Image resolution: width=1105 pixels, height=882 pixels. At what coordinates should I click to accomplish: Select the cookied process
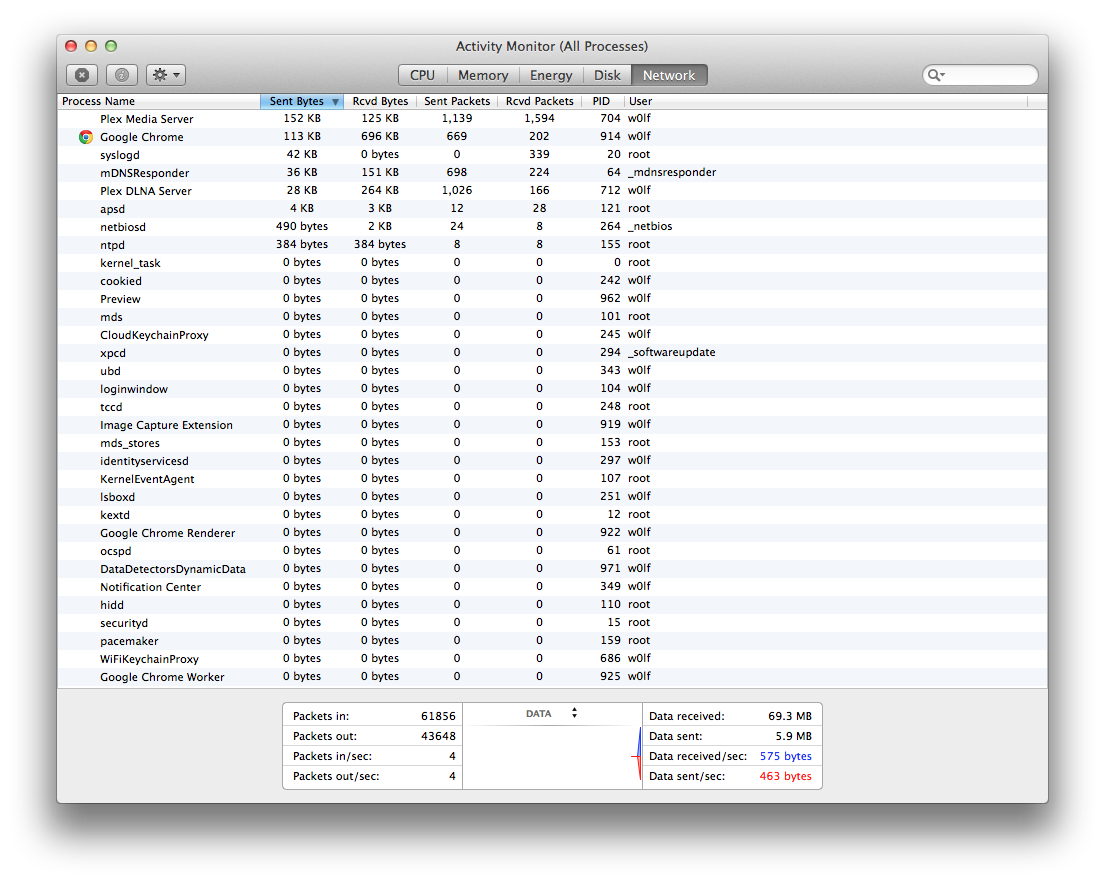tap(552, 280)
